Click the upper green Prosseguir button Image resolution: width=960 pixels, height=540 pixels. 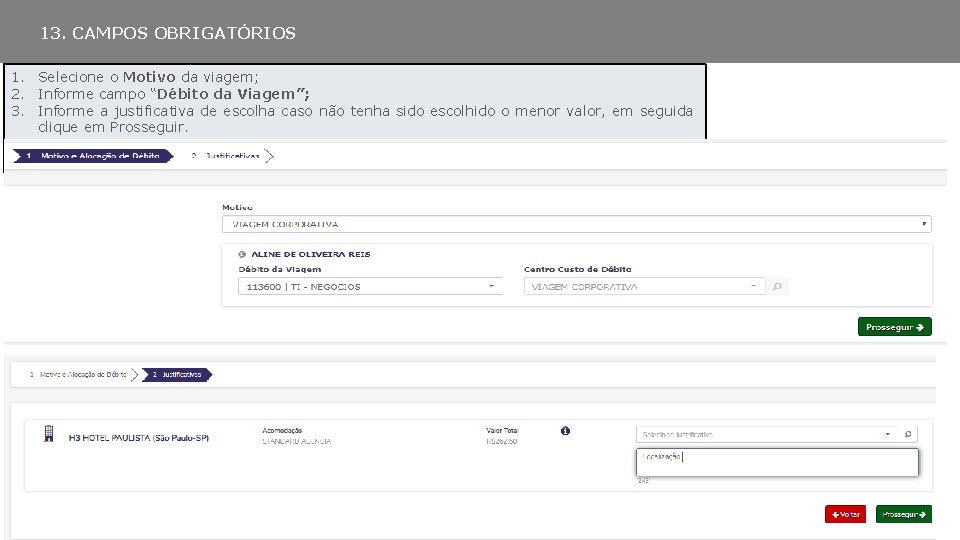[x=894, y=327]
